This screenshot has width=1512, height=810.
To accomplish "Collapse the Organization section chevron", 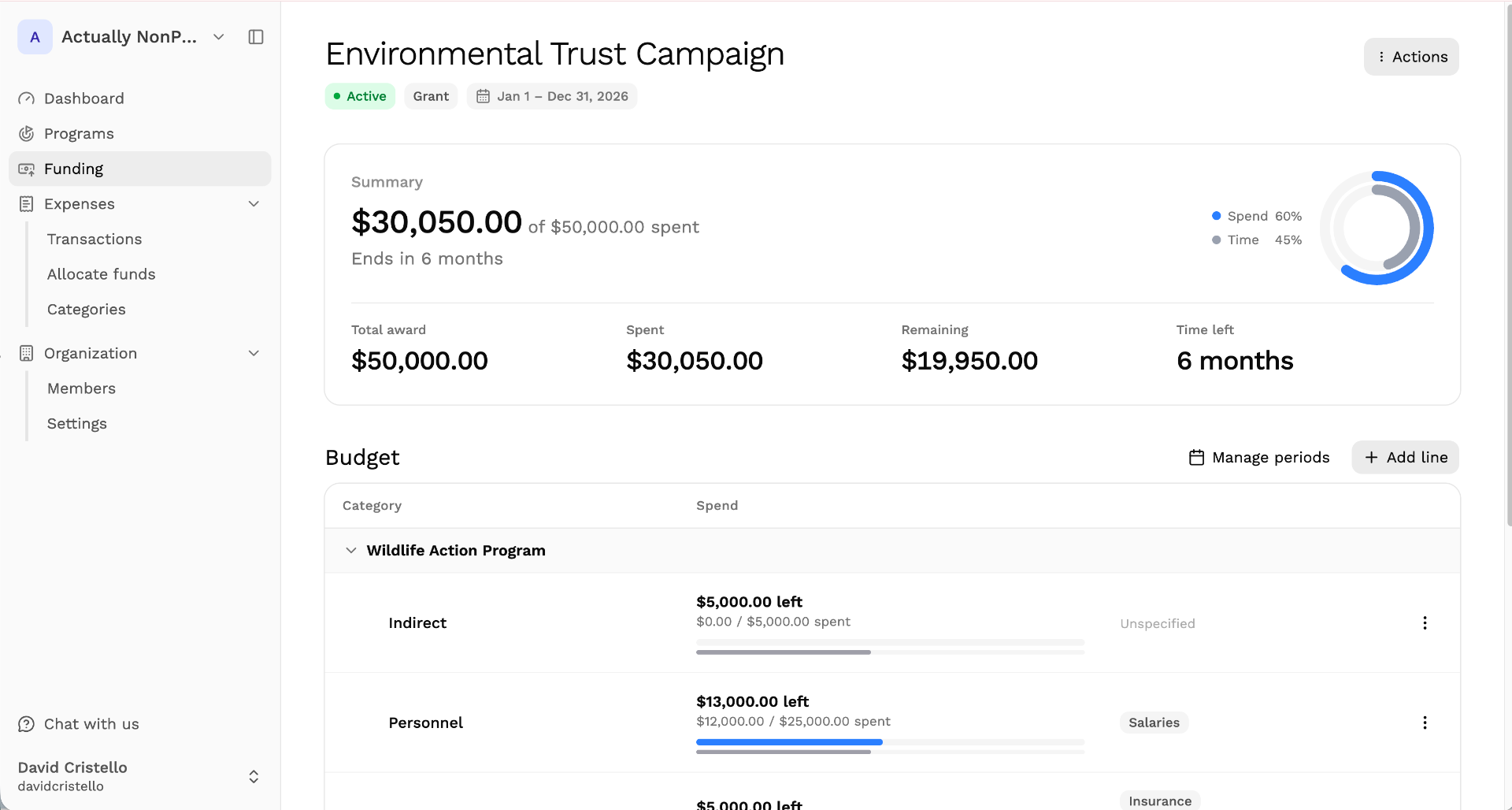I will [254, 353].
